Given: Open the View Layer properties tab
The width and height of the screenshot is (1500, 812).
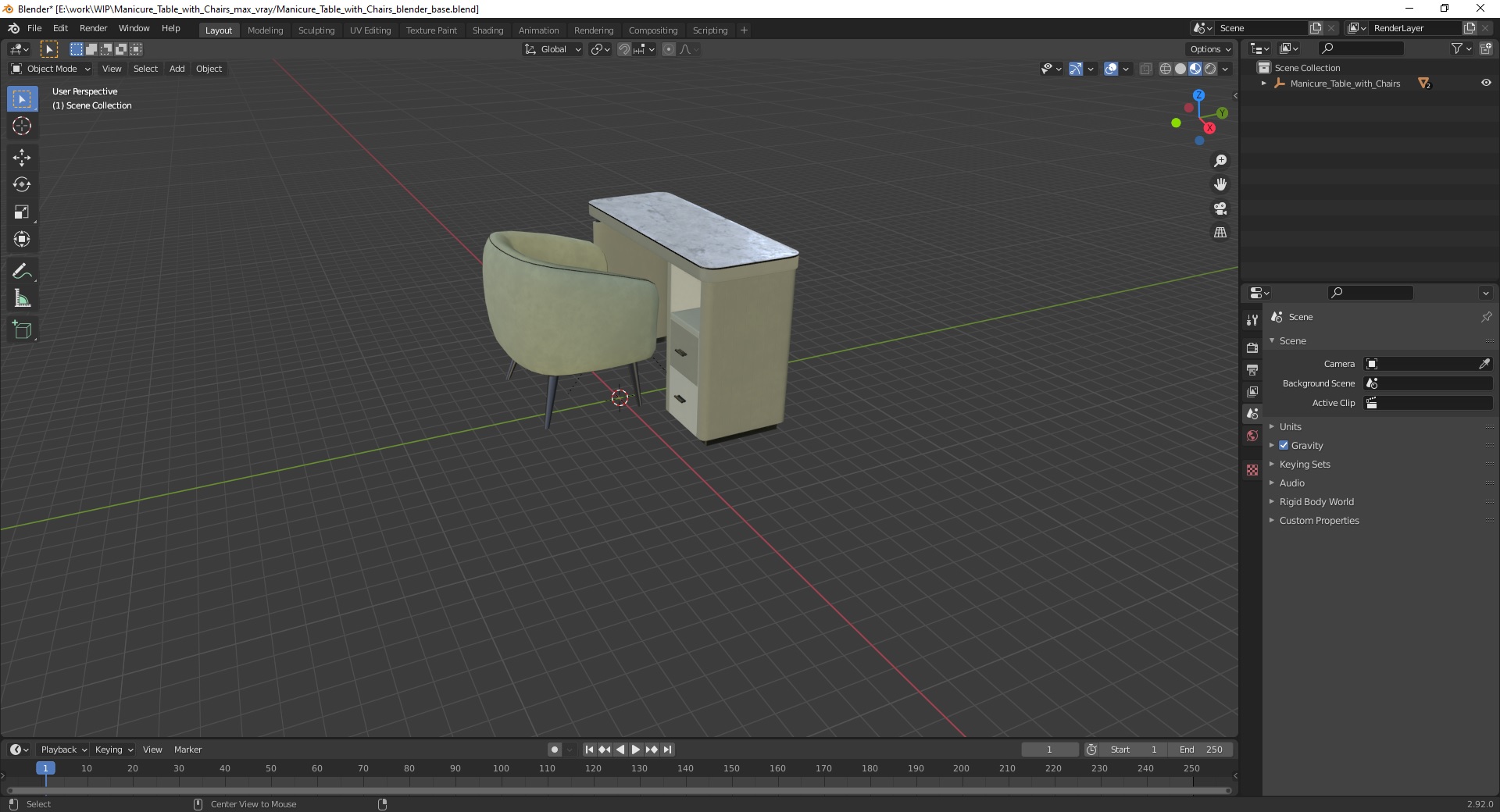Looking at the screenshot, I should click(1252, 391).
